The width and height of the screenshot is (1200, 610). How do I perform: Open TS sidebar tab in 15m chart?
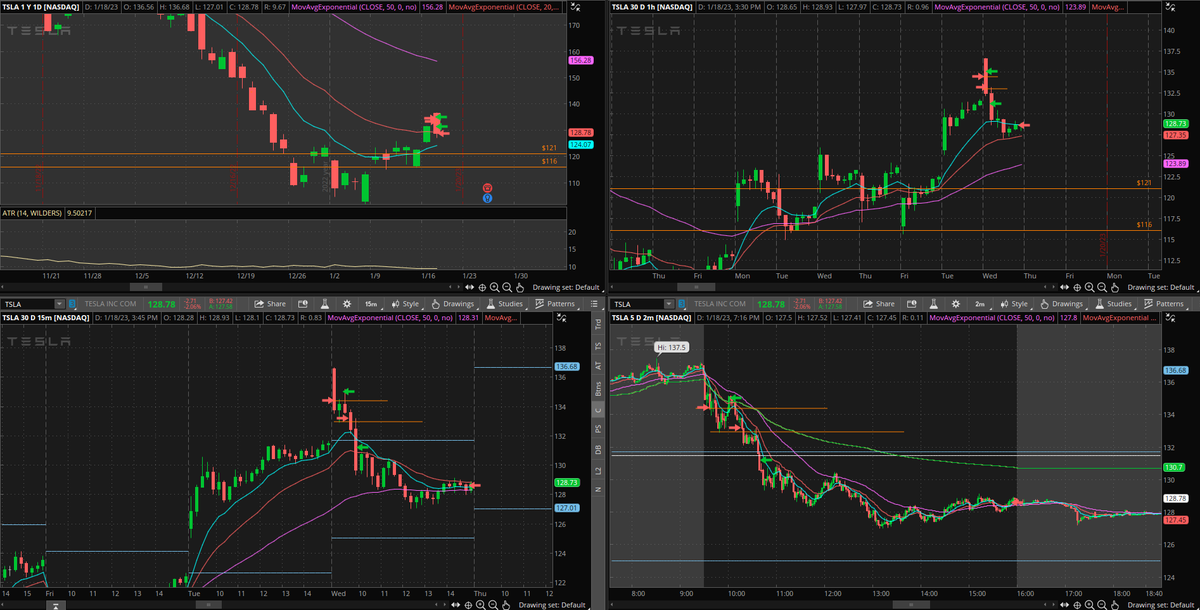[599, 345]
